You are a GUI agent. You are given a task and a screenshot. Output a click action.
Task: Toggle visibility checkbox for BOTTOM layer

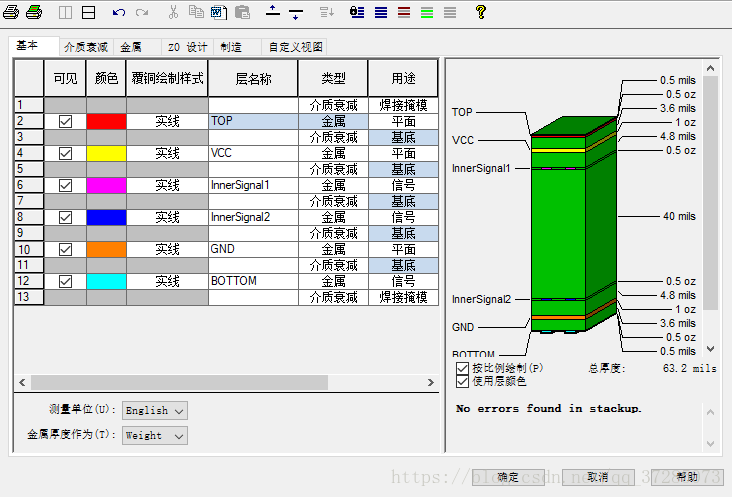tap(65, 281)
